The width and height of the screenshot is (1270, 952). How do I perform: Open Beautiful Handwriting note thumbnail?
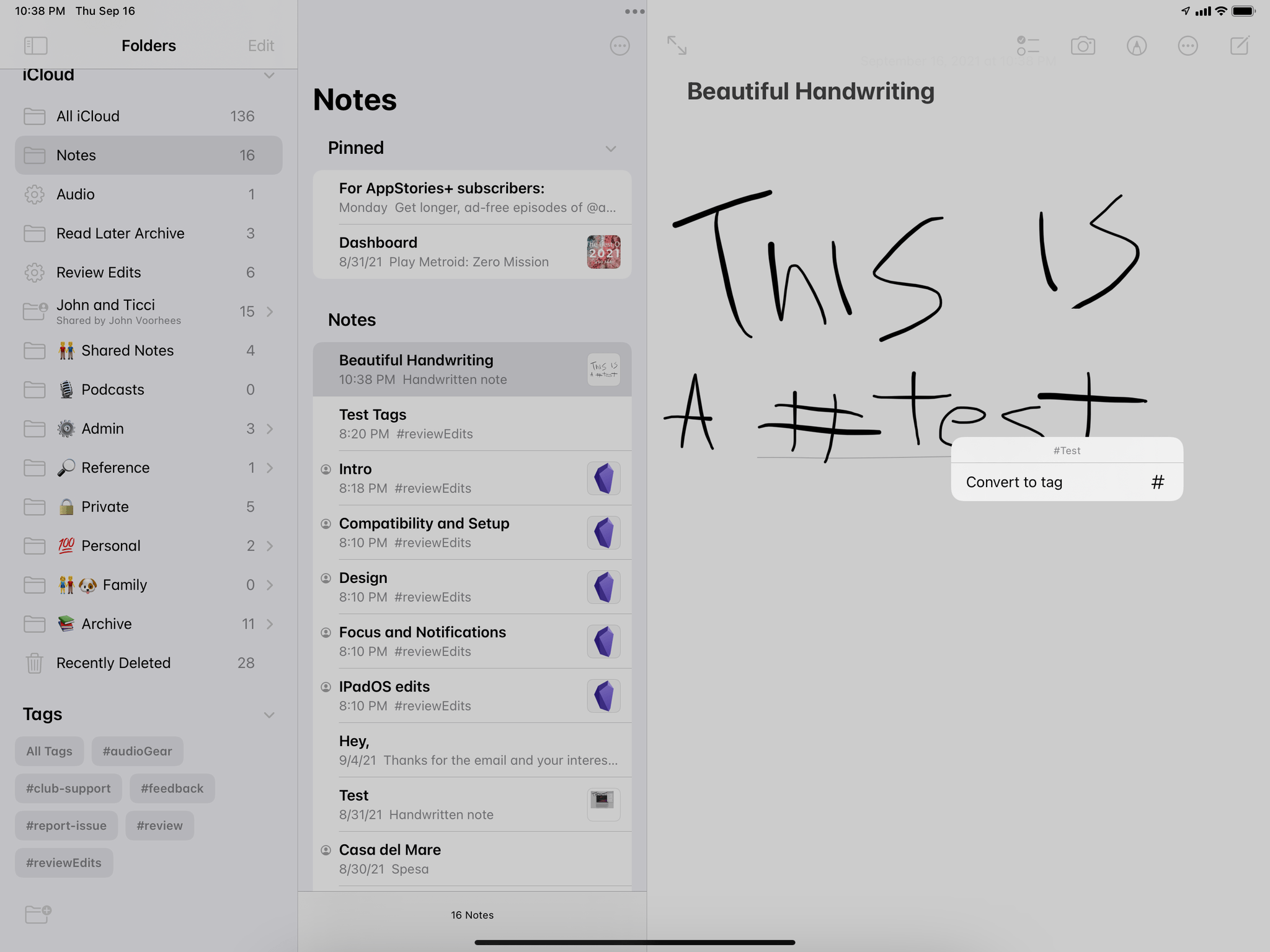[x=603, y=370]
